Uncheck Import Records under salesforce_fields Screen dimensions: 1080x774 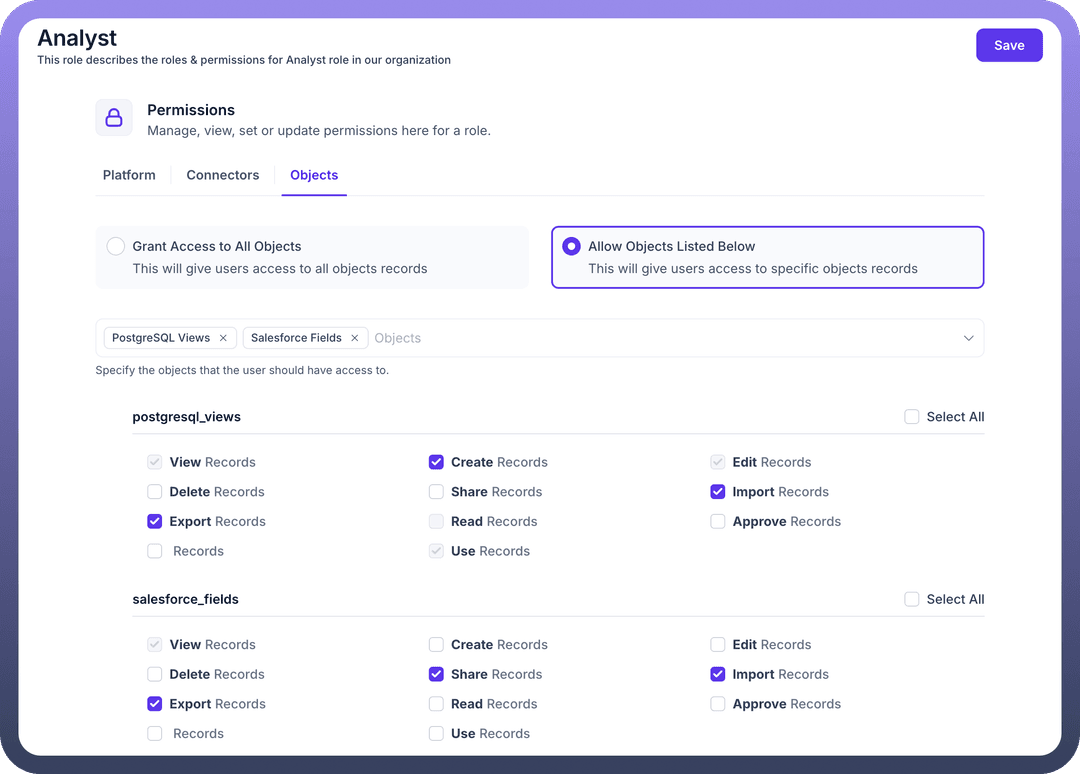[718, 674]
